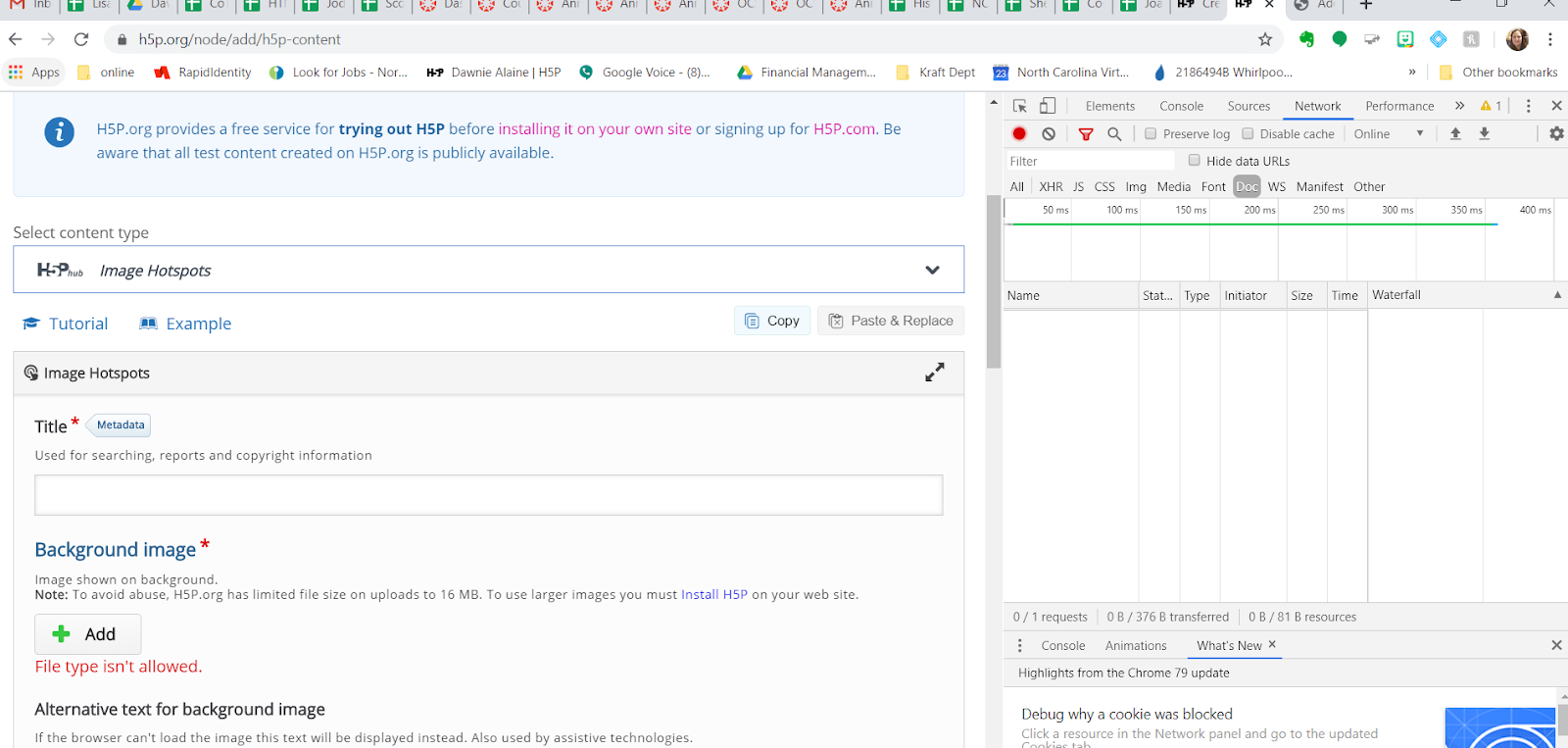Click the address bar URL

point(240,39)
